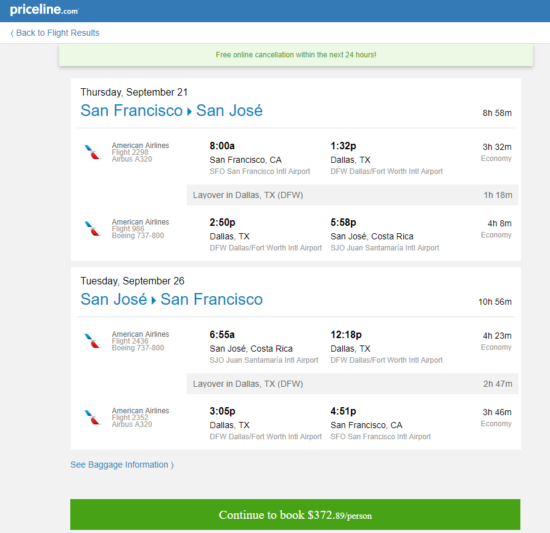Viewport: 550px width, 533px height.
Task: Click the 2h 47m Dallas layover row
Action: pyautogui.click(x=353, y=384)
